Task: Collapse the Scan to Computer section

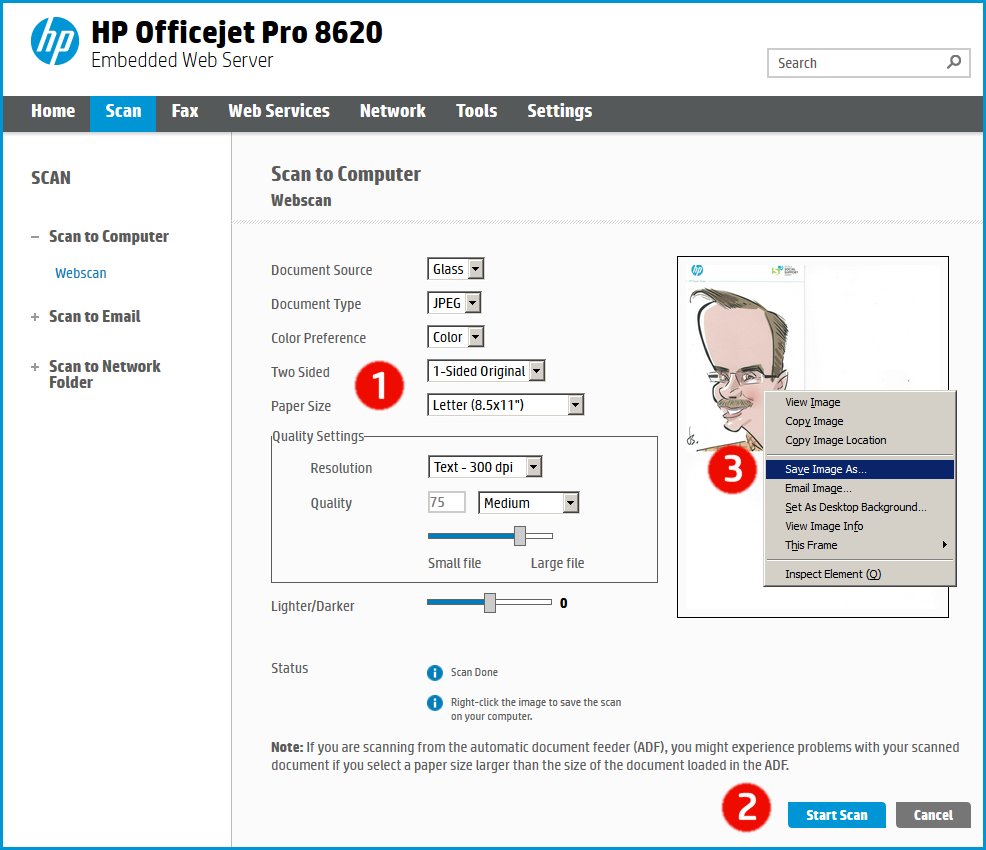Action: [x=35, y=237]
